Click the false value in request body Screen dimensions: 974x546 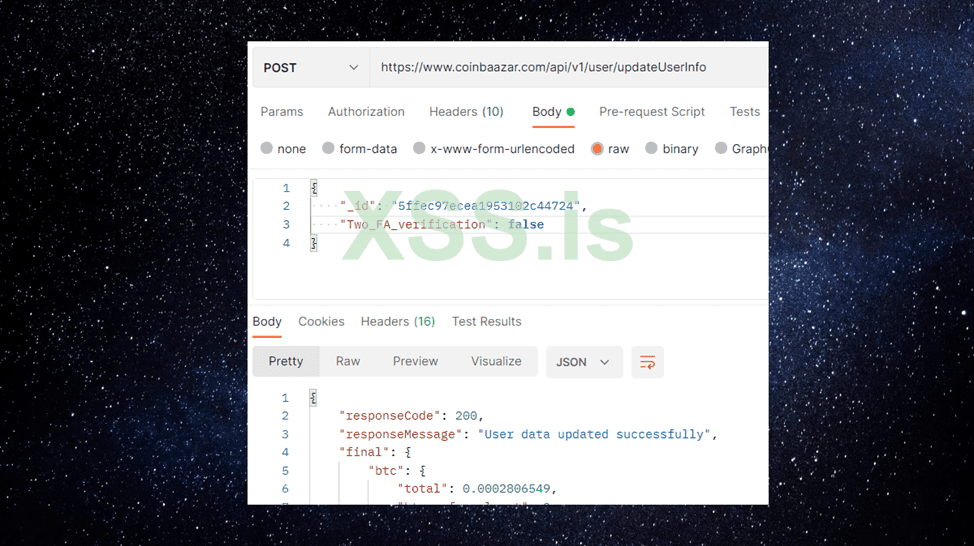(526, 225)
